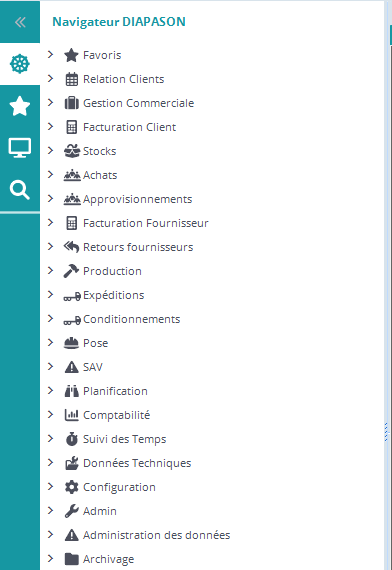Click the wrench icon beside Admin
The width and height of the screenshot is (392, 570).
[x=72, y=511]
